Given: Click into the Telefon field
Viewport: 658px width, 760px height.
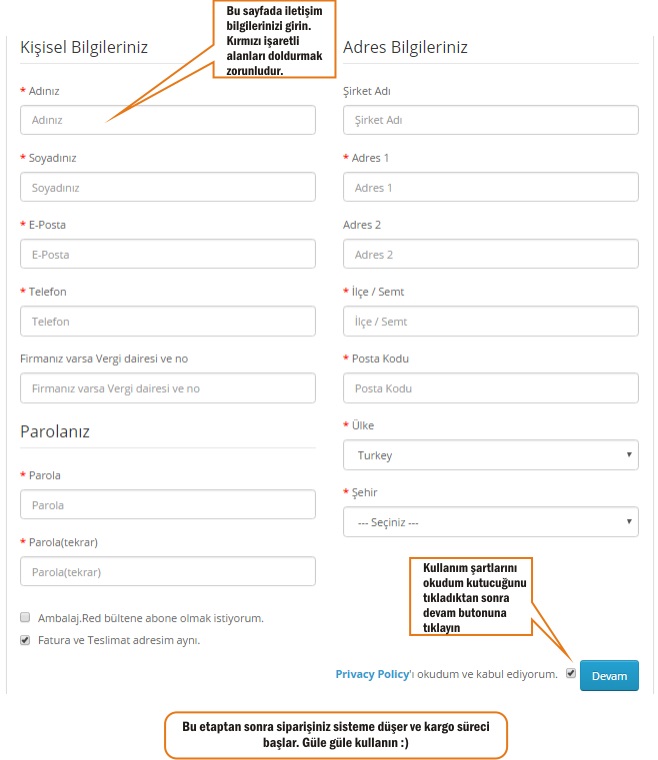Looking at the screenshot, I should (x=167, y=321).
